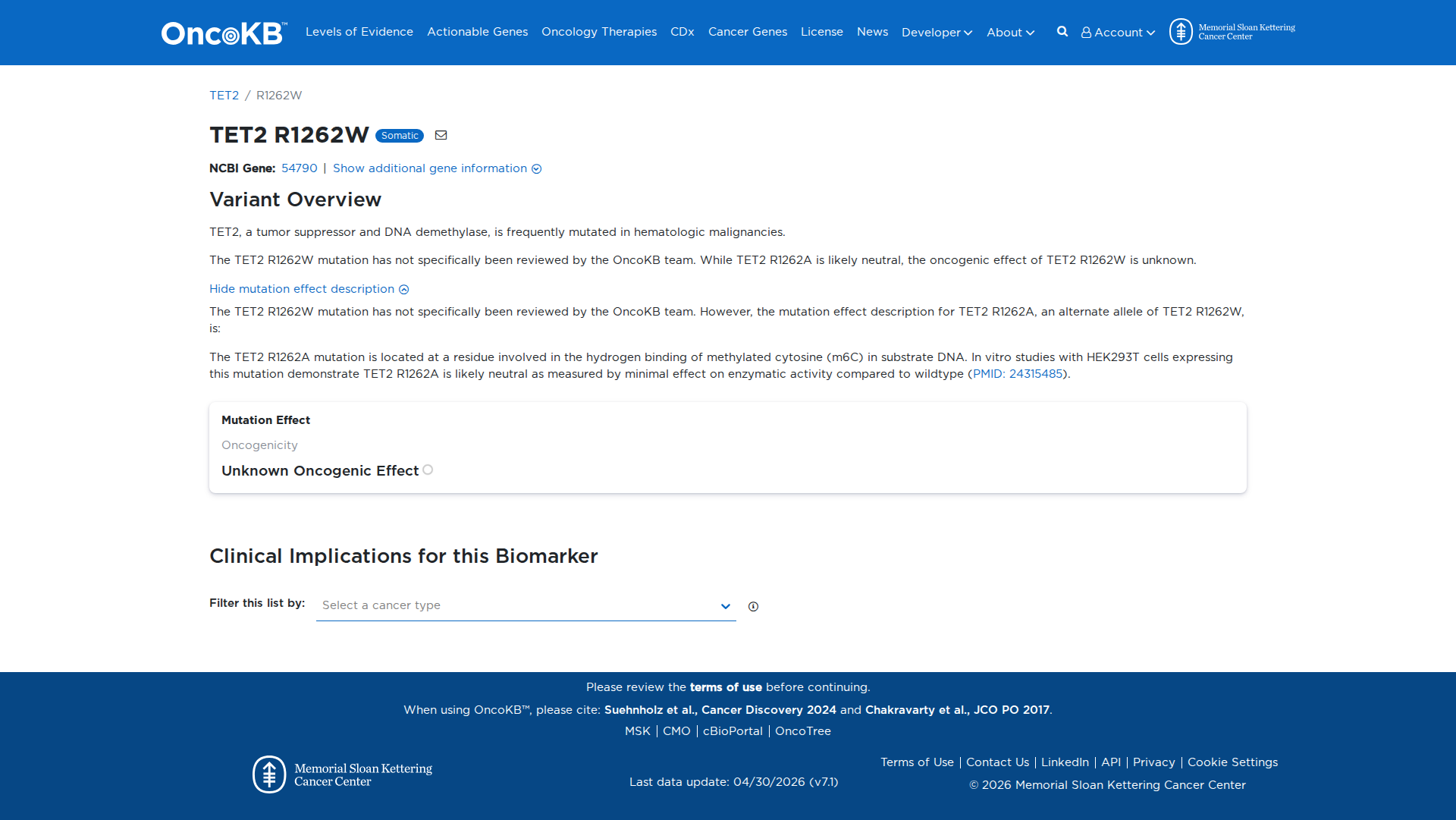Screen dimensions: 1456x820
Task: Click the MSK footer link
Action: tap(638, 731)
